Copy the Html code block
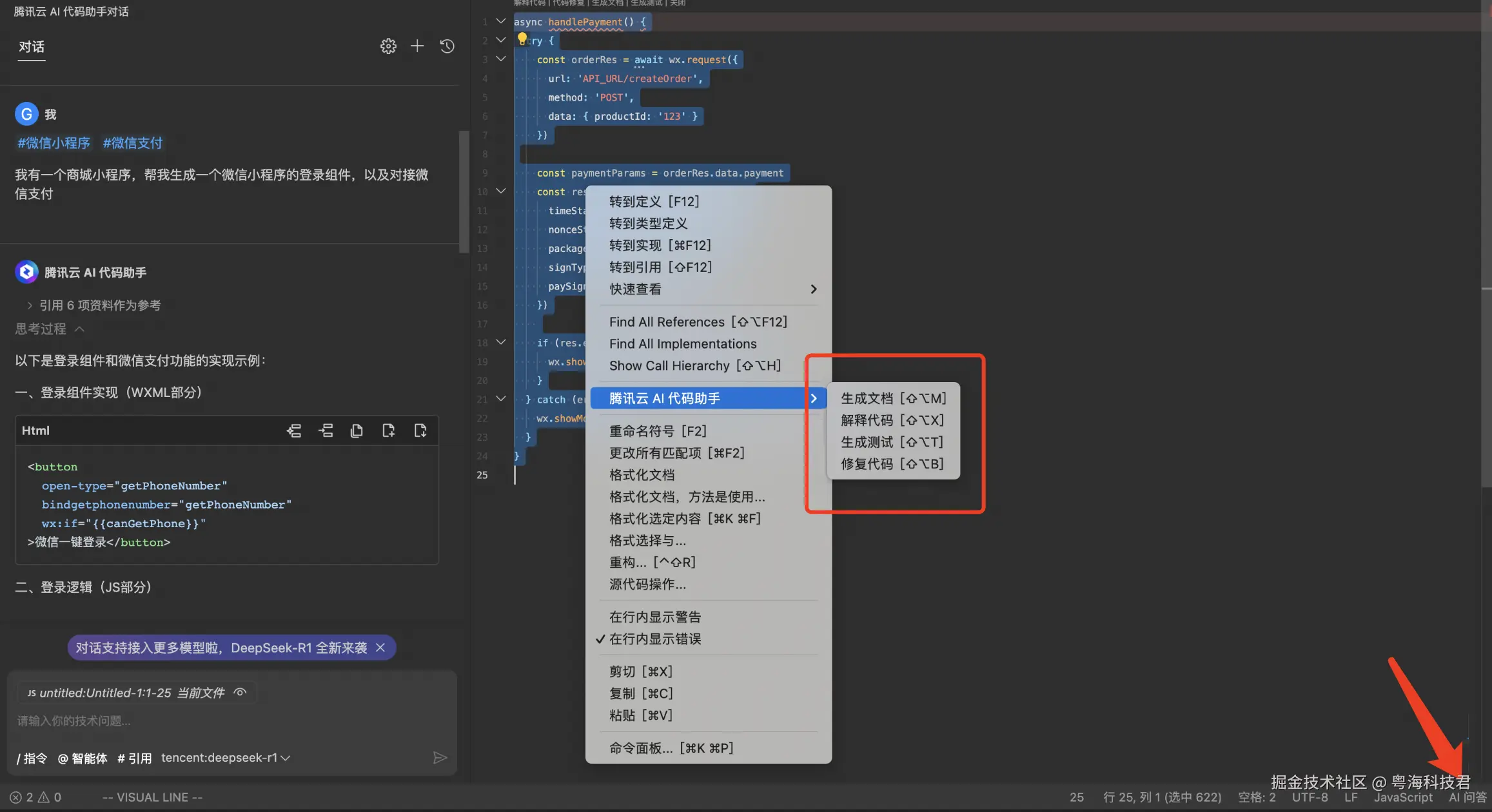This screenshot has width=1492, height=812. (357, 430)
